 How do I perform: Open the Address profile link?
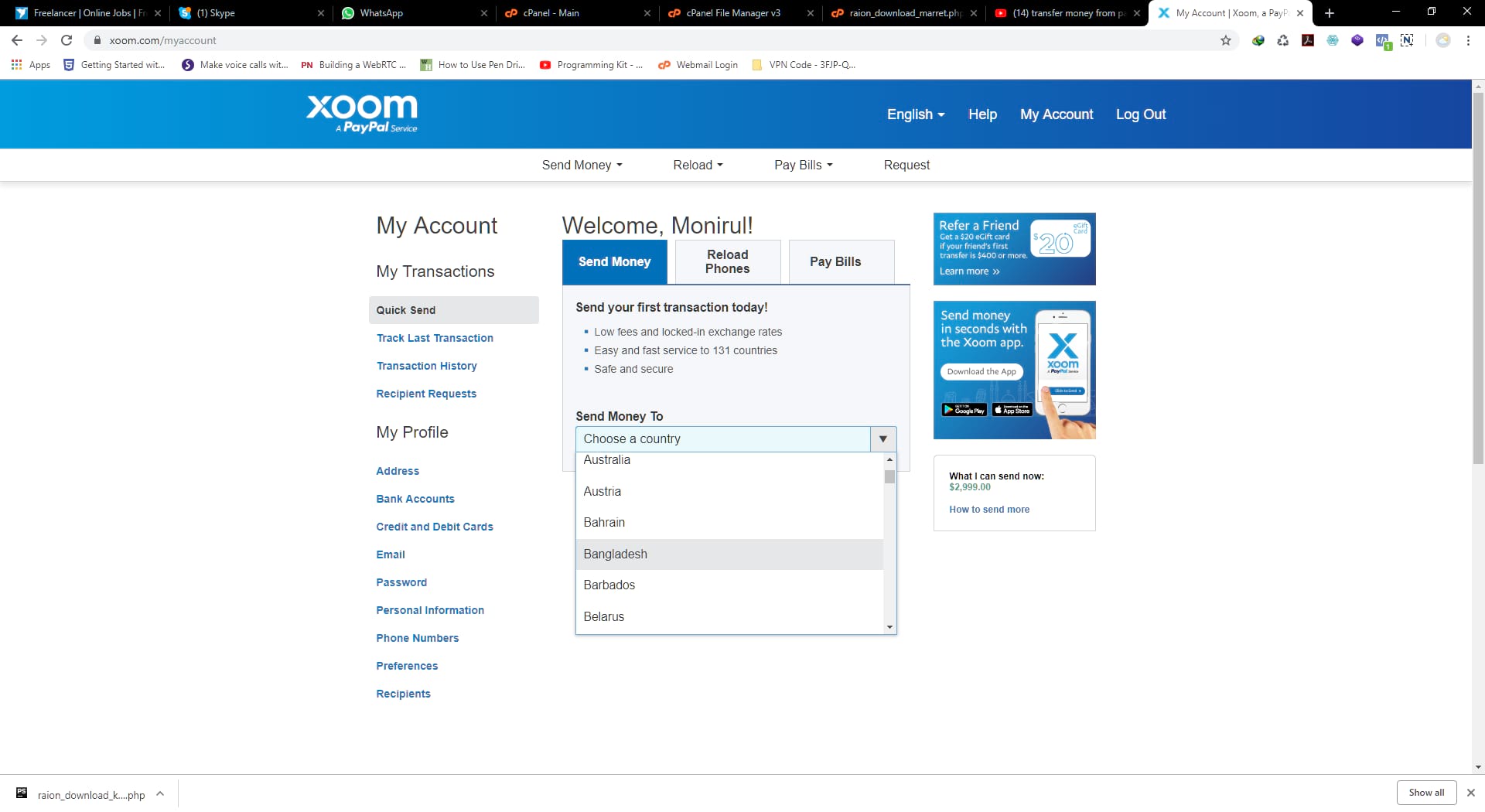(x=398, y=471)
